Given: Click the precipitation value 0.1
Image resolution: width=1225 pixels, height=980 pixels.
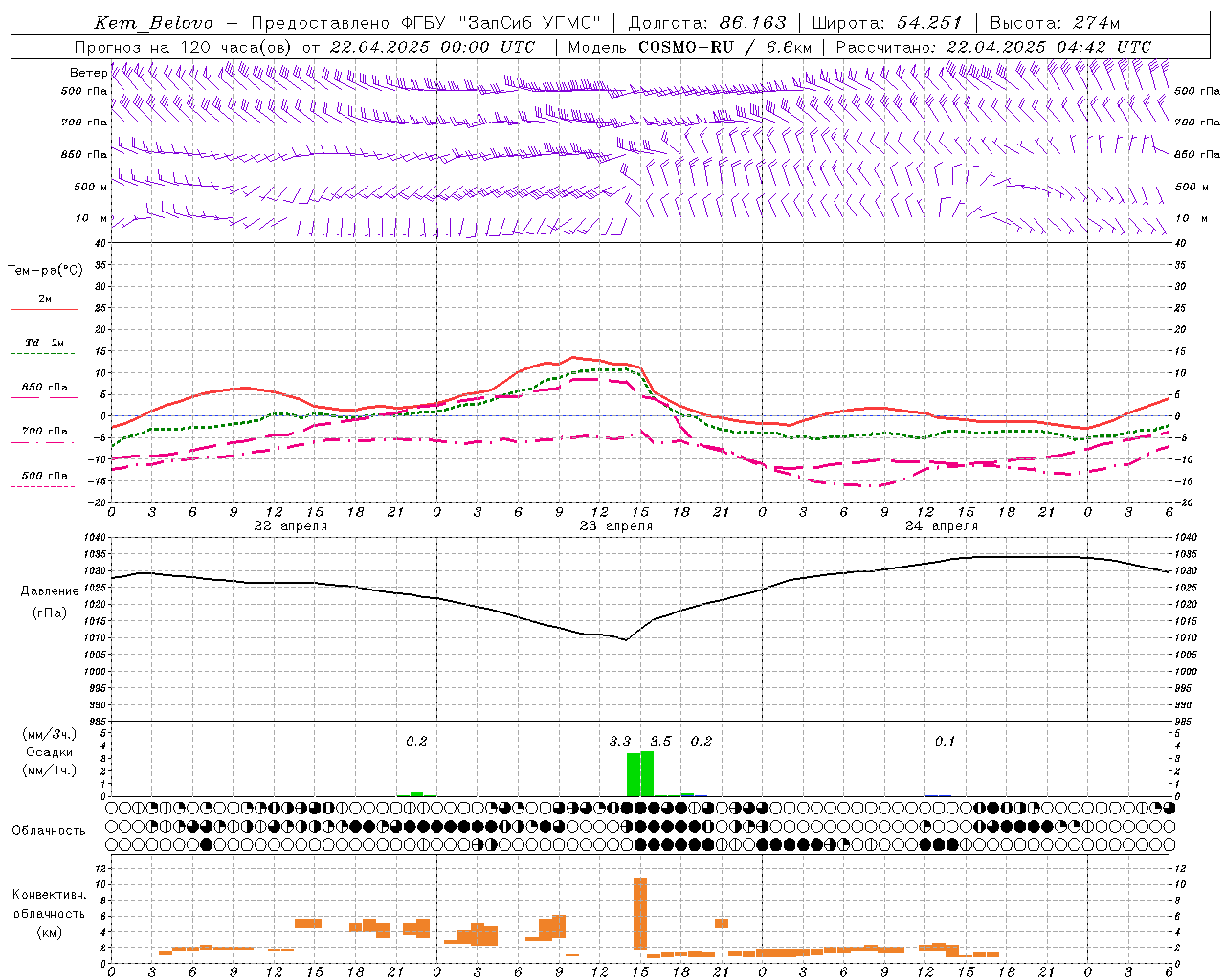Looking at the screenshot, I should (x=945, y=742).
